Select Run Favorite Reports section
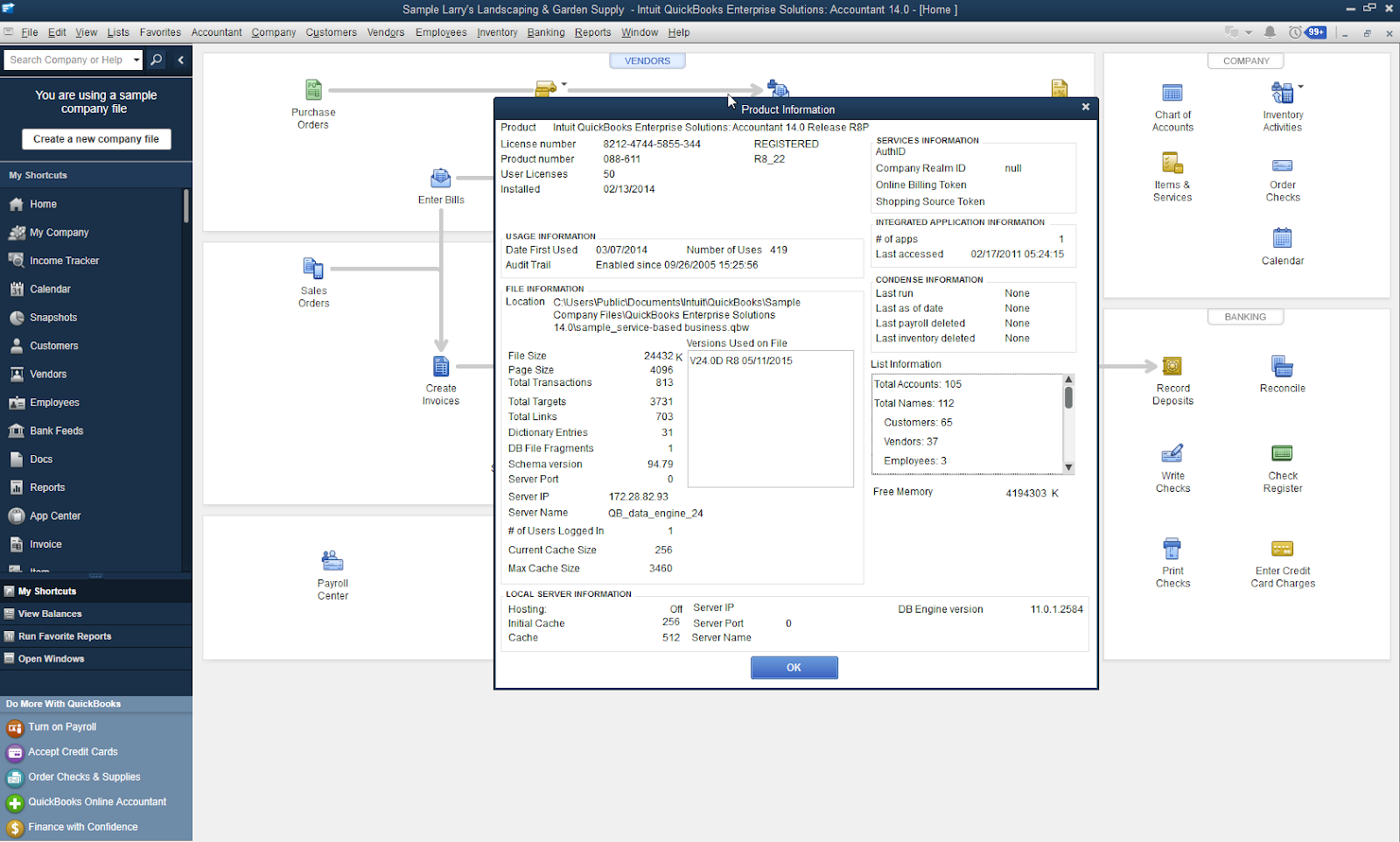Viewport: 1400px width, 842px height. point(96,636)
